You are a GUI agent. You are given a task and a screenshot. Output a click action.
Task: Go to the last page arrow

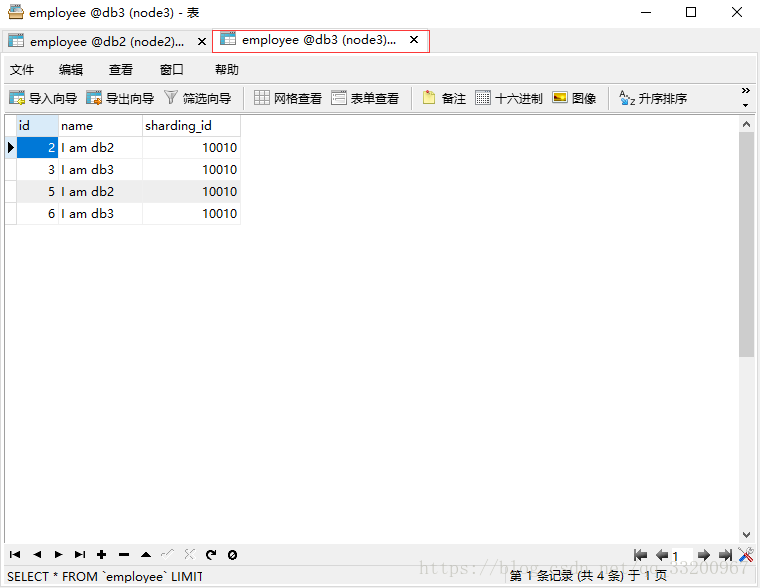(726, 555)
